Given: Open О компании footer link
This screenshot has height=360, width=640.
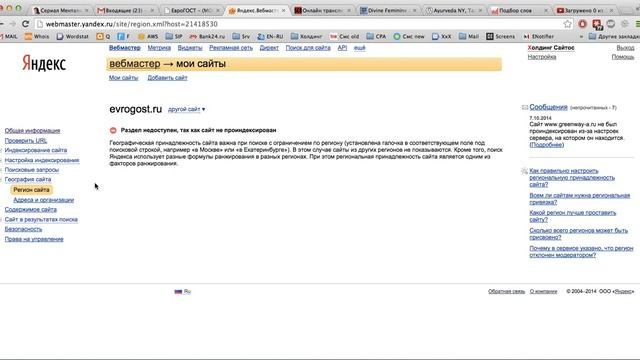Looking at the screenshot, I should coord(543,291).
